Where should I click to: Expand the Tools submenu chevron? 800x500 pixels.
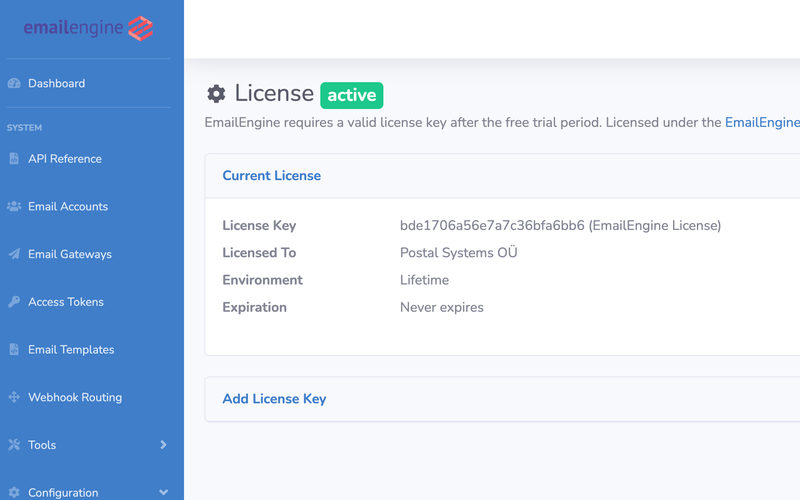pyautogui.click(x=163, y=445)
